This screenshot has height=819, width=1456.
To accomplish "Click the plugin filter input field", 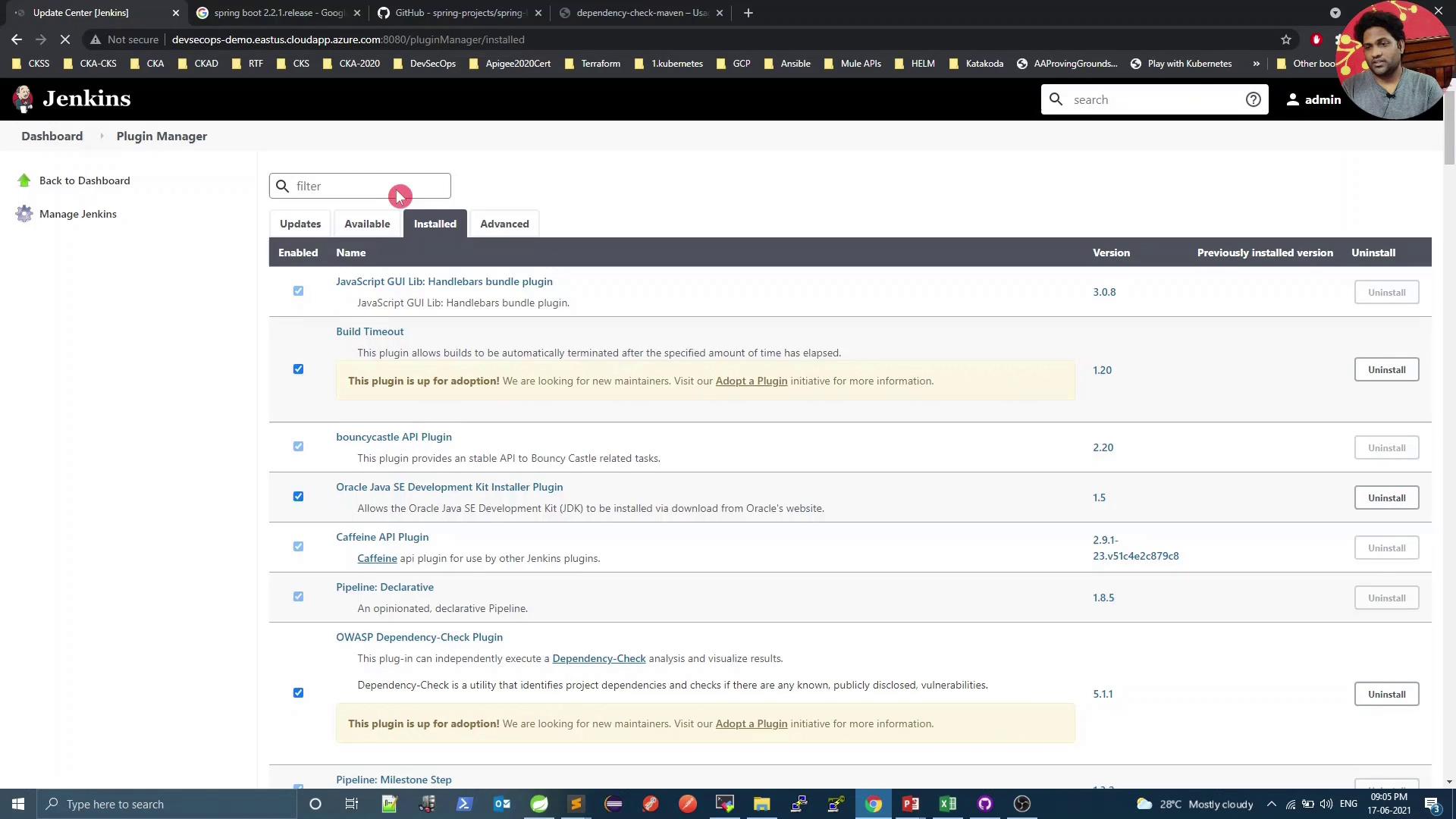I will 341,186.
